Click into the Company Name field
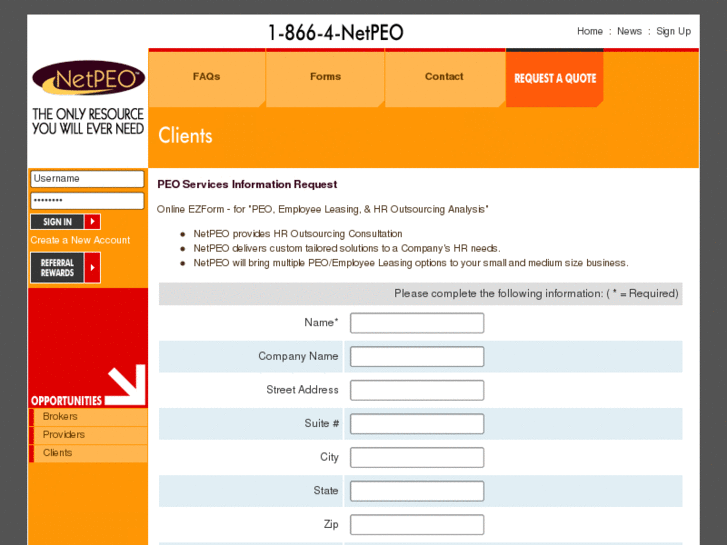 (x=417, y=357)
